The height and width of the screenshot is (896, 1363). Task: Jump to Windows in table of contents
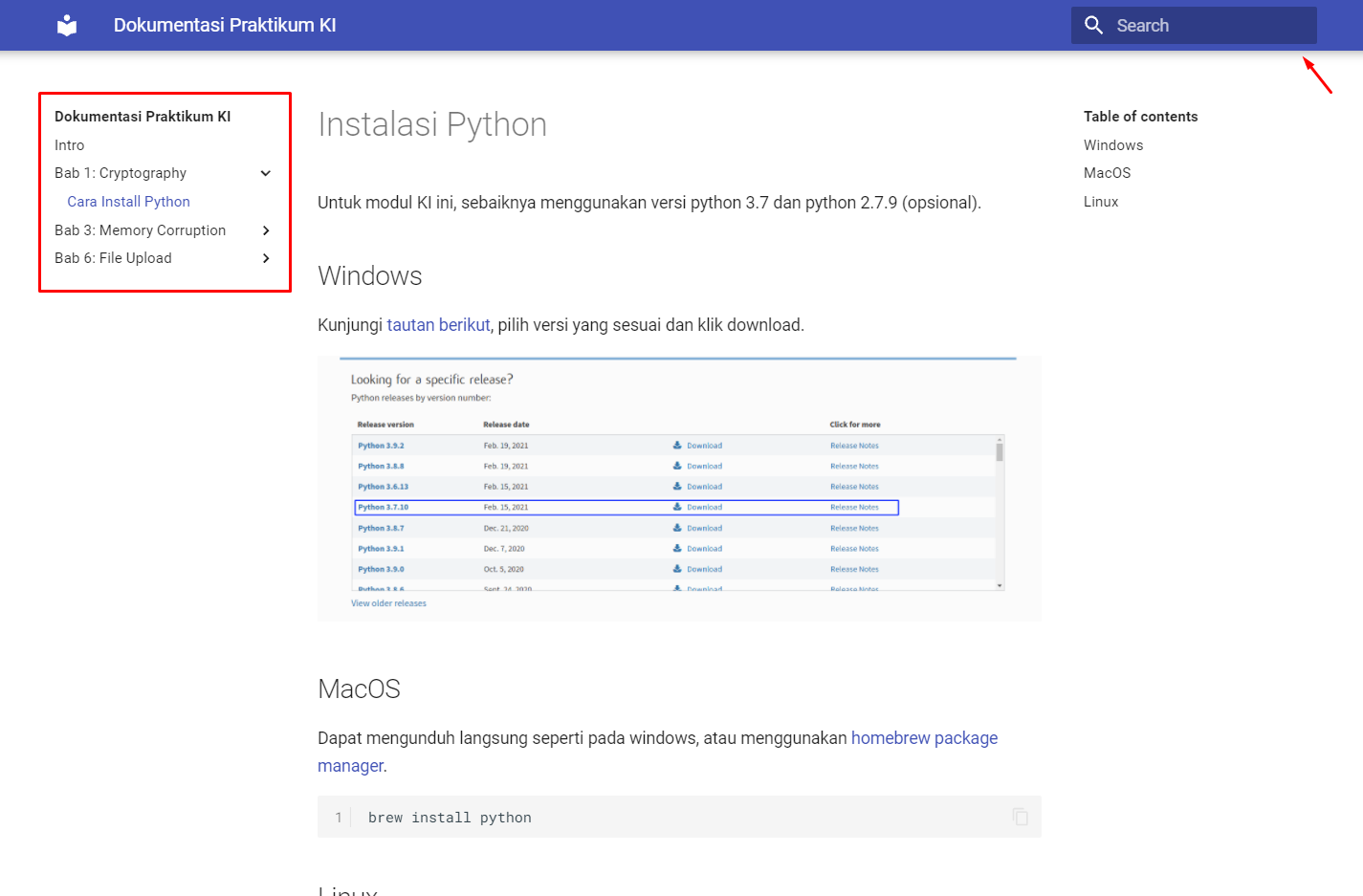coord(1113,145)
